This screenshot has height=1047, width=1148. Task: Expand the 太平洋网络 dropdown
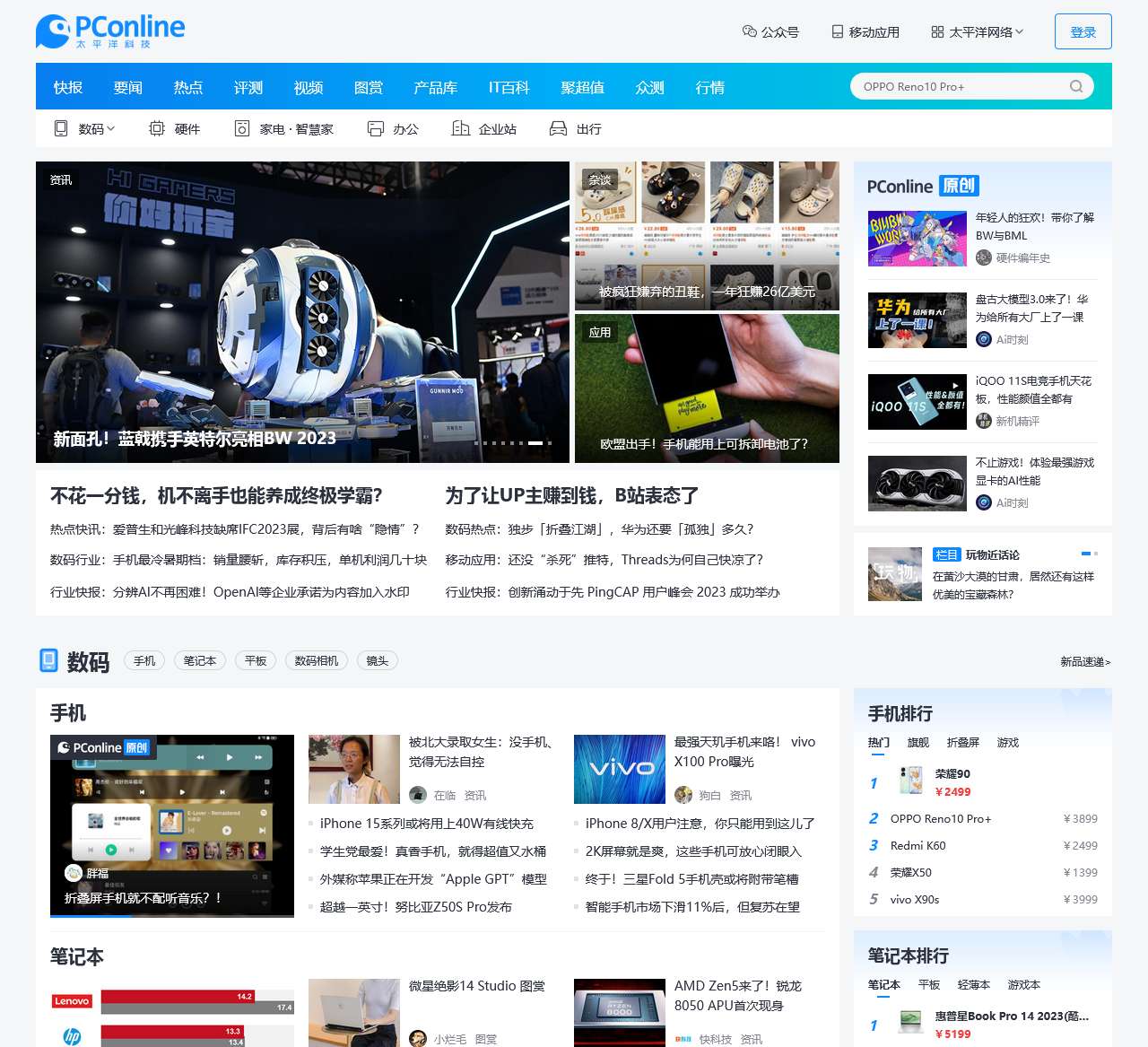pos(978,31)
